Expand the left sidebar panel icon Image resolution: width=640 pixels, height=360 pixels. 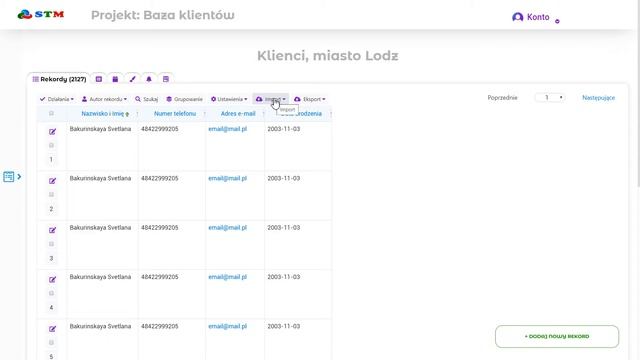pos(12,177)
